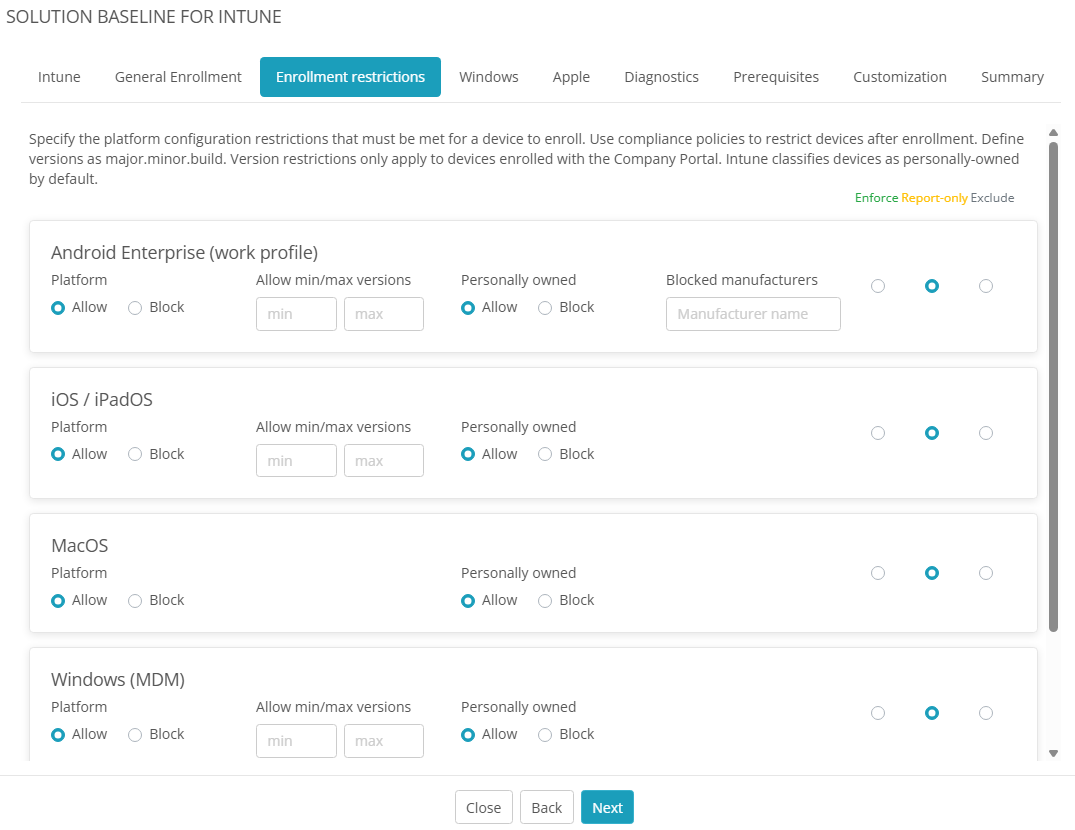The width and height of the screenshot is (1075, 830).
Task: Select Platform Allow for MacOS
Action: [x=58, y=600]
